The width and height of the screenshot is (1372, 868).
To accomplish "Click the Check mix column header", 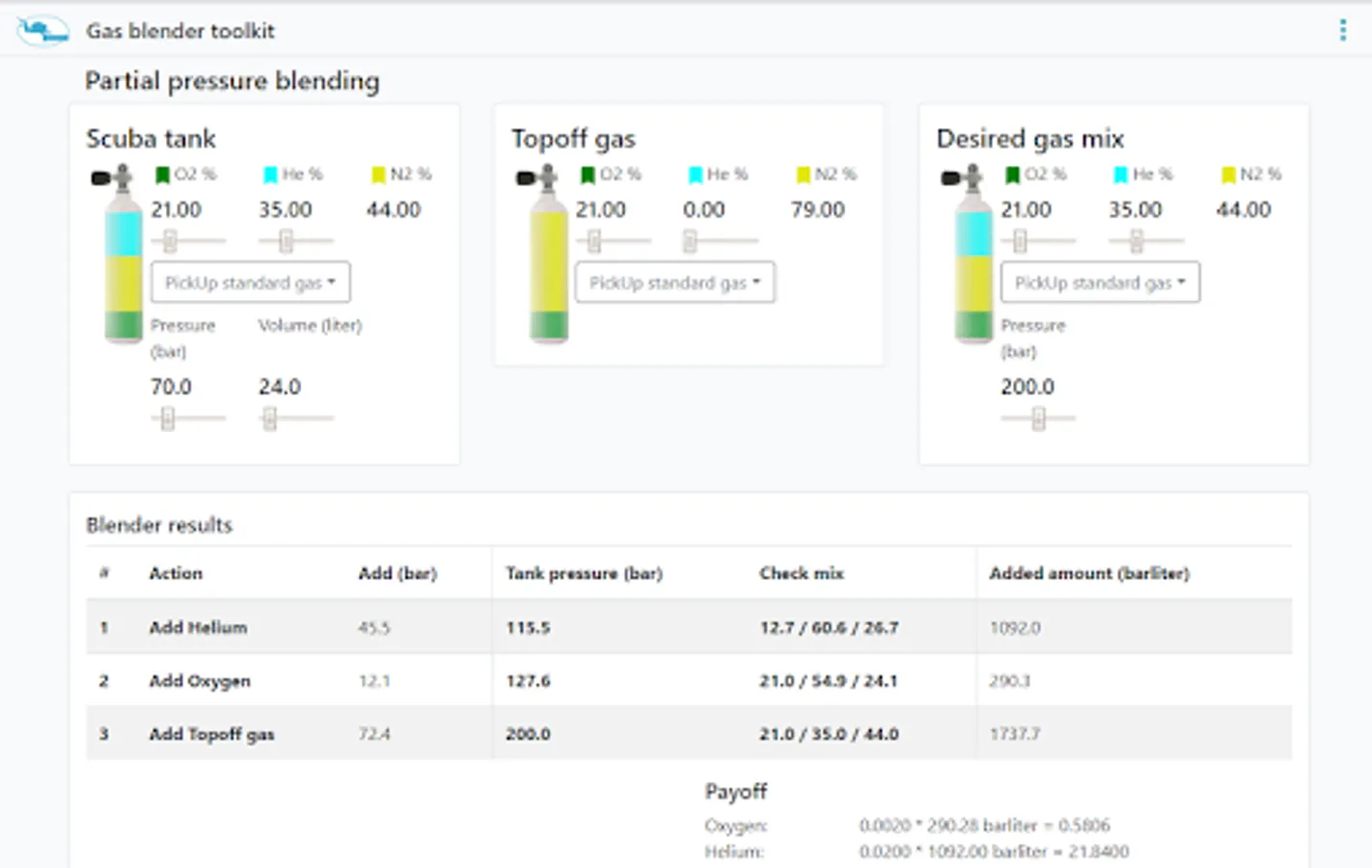I will (802, 573).
